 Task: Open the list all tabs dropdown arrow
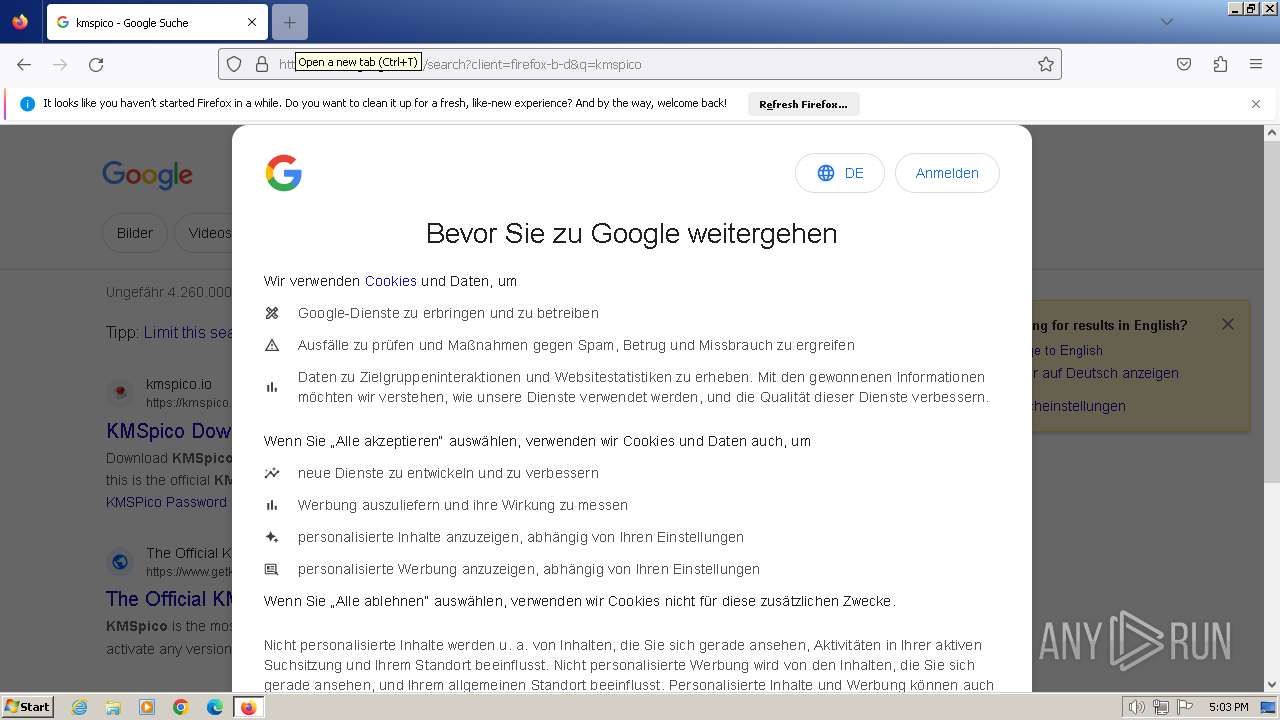1167,22
